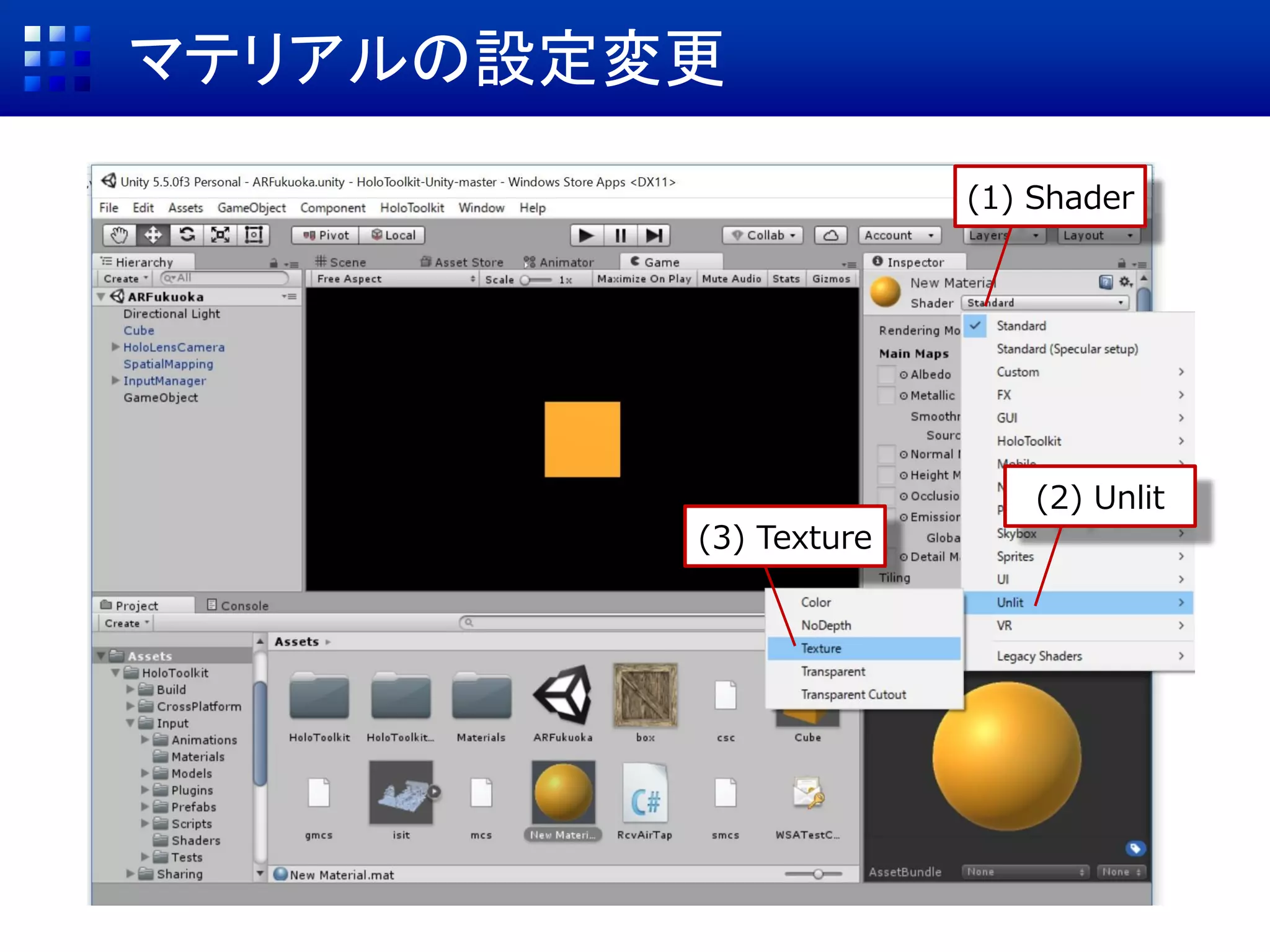Switch to the Console tab

(x=238, y=606)
